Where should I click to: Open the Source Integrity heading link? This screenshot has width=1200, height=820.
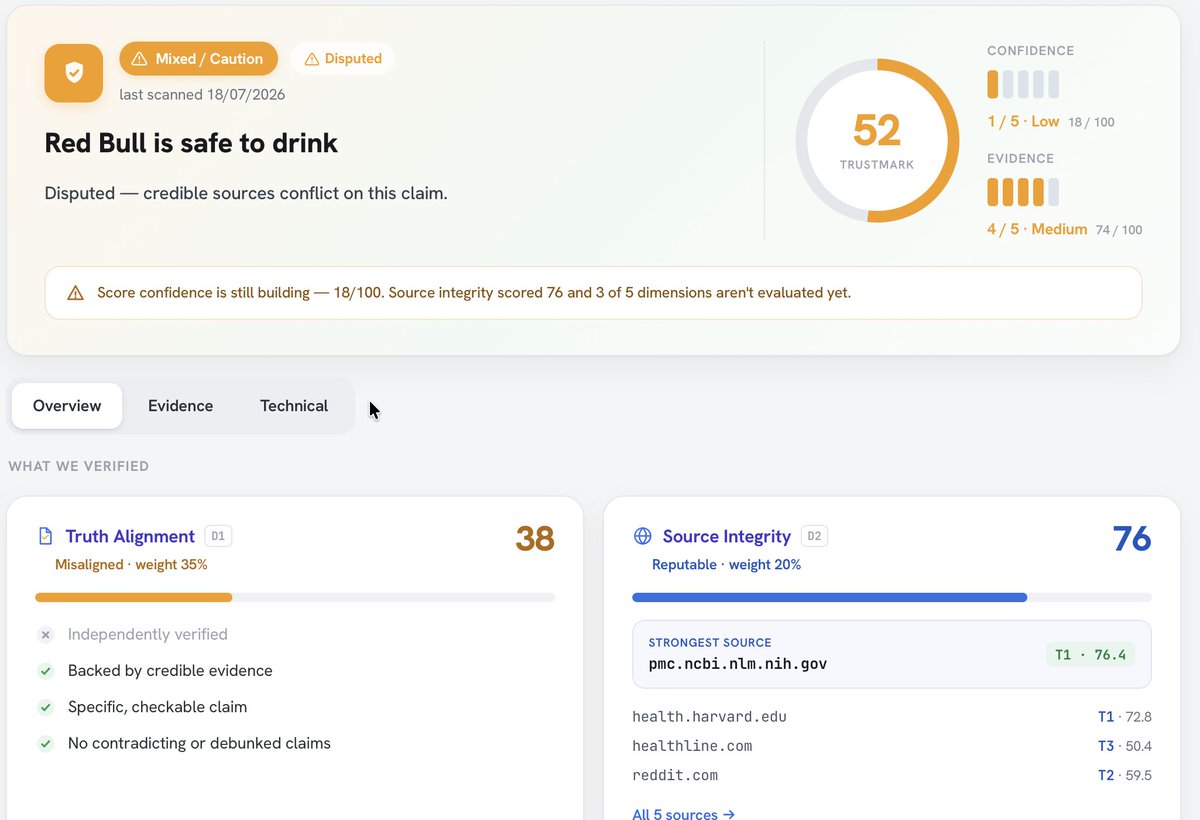[727, 537]
